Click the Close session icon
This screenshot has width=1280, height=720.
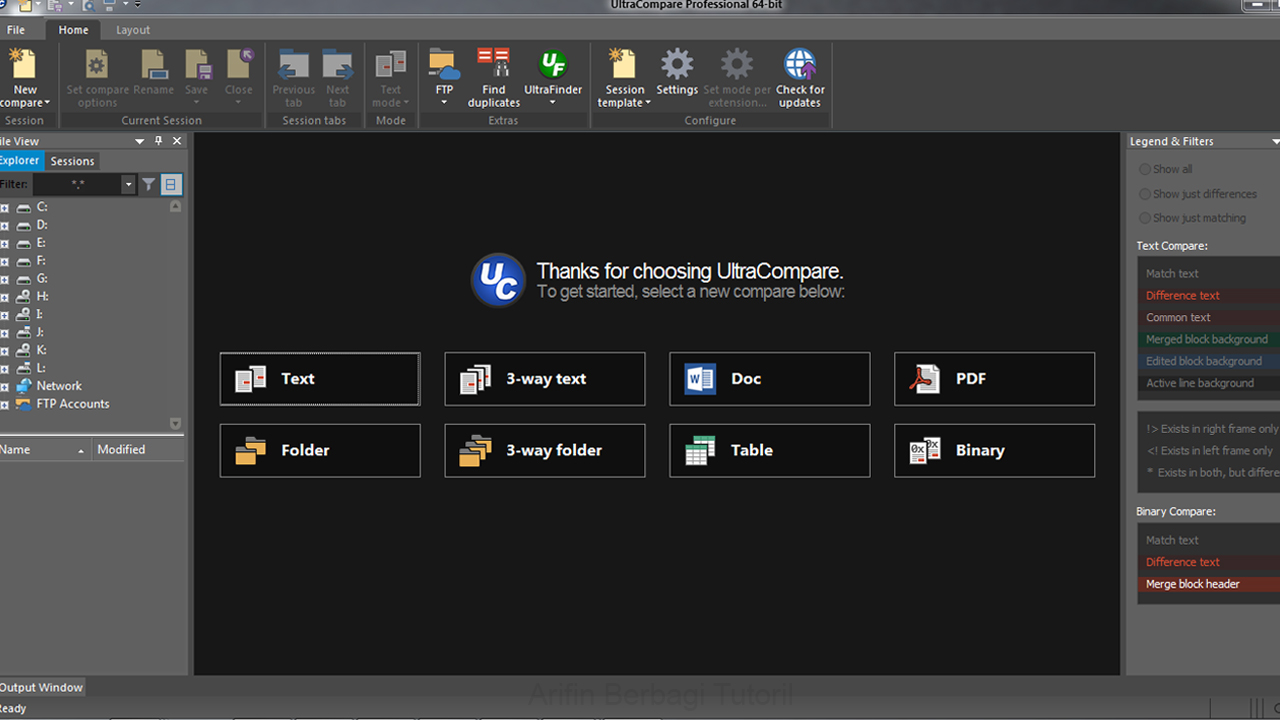[239, 66]
